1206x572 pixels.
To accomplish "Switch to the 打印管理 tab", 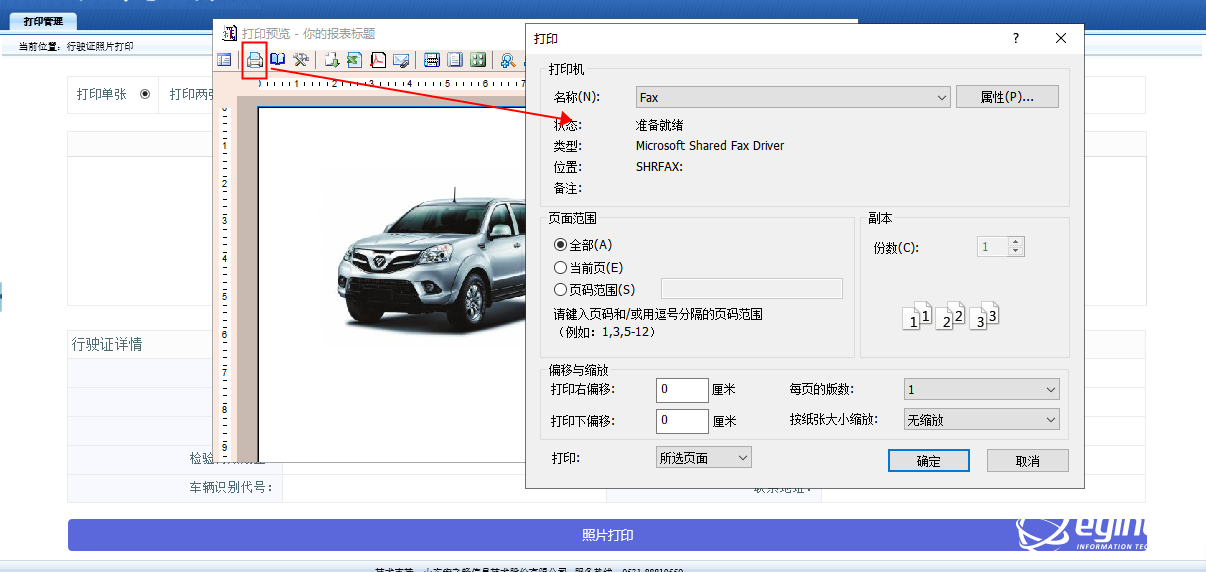I will pos(43,21).
